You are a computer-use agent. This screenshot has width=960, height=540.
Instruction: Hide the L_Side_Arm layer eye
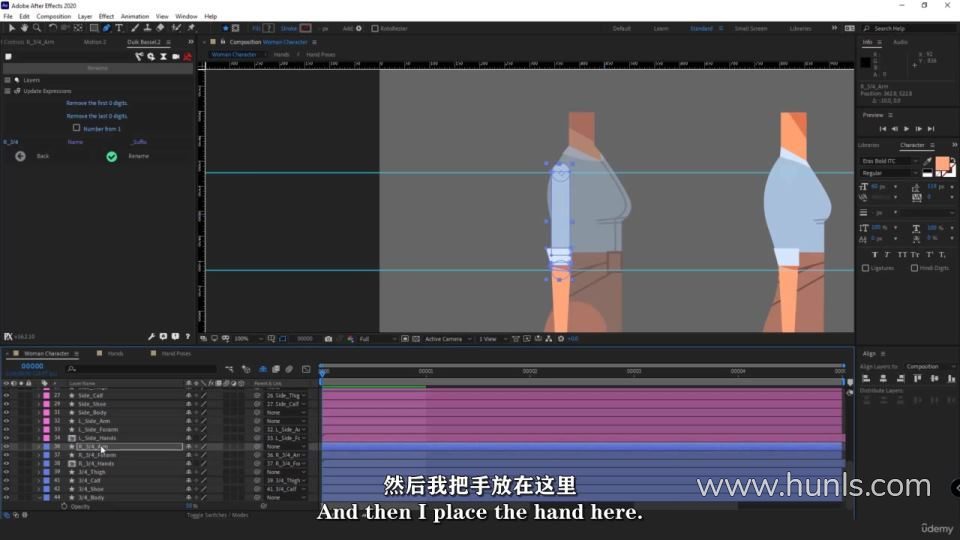click(x=6, y=421)
